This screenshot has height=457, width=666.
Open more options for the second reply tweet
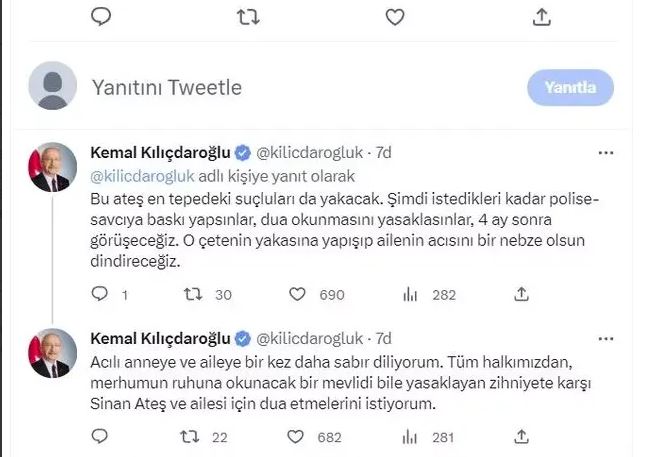pos(605,337)
